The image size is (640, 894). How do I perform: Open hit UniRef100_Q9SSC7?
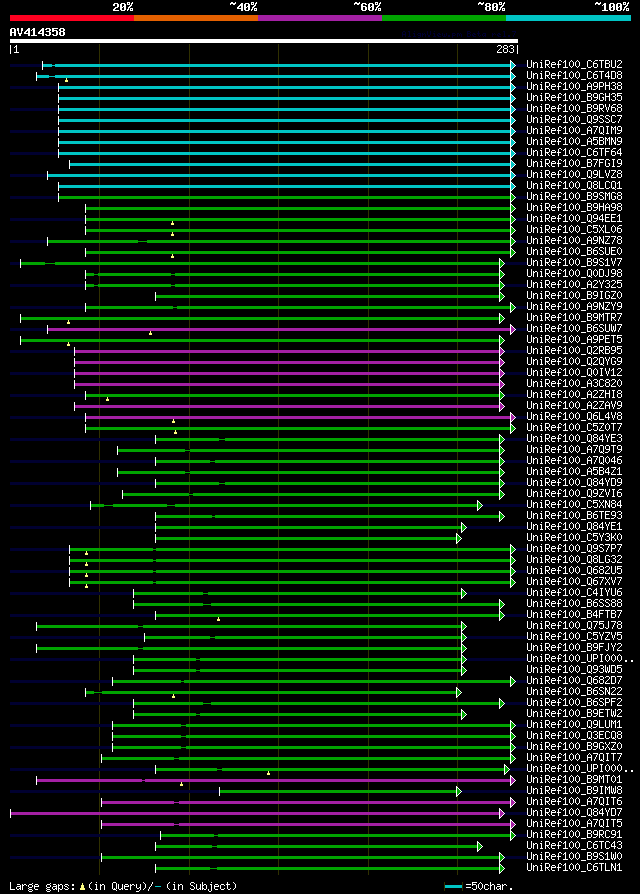click(x=574, y=120)
